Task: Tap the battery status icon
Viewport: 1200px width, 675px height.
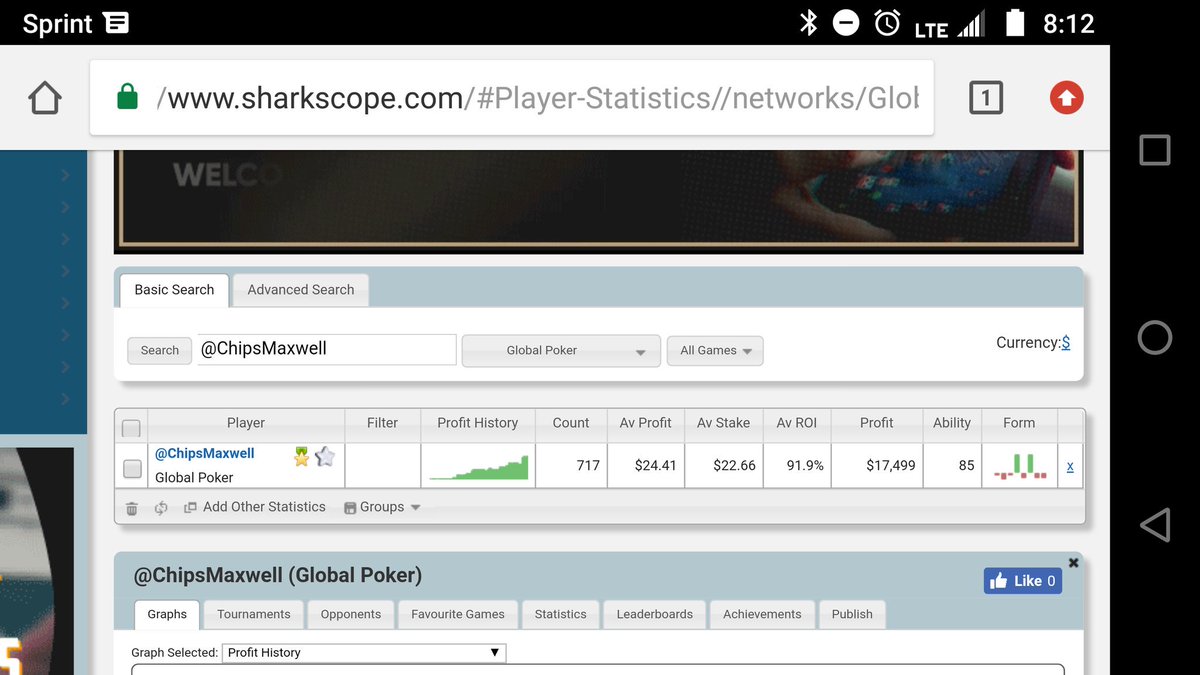Action: (x=1015, y=22)
